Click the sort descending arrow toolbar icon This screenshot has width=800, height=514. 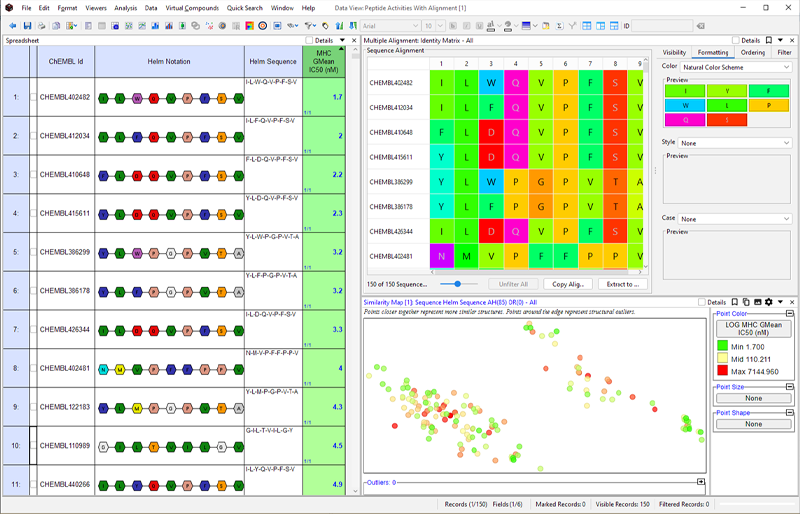click(x=353, y=26)
